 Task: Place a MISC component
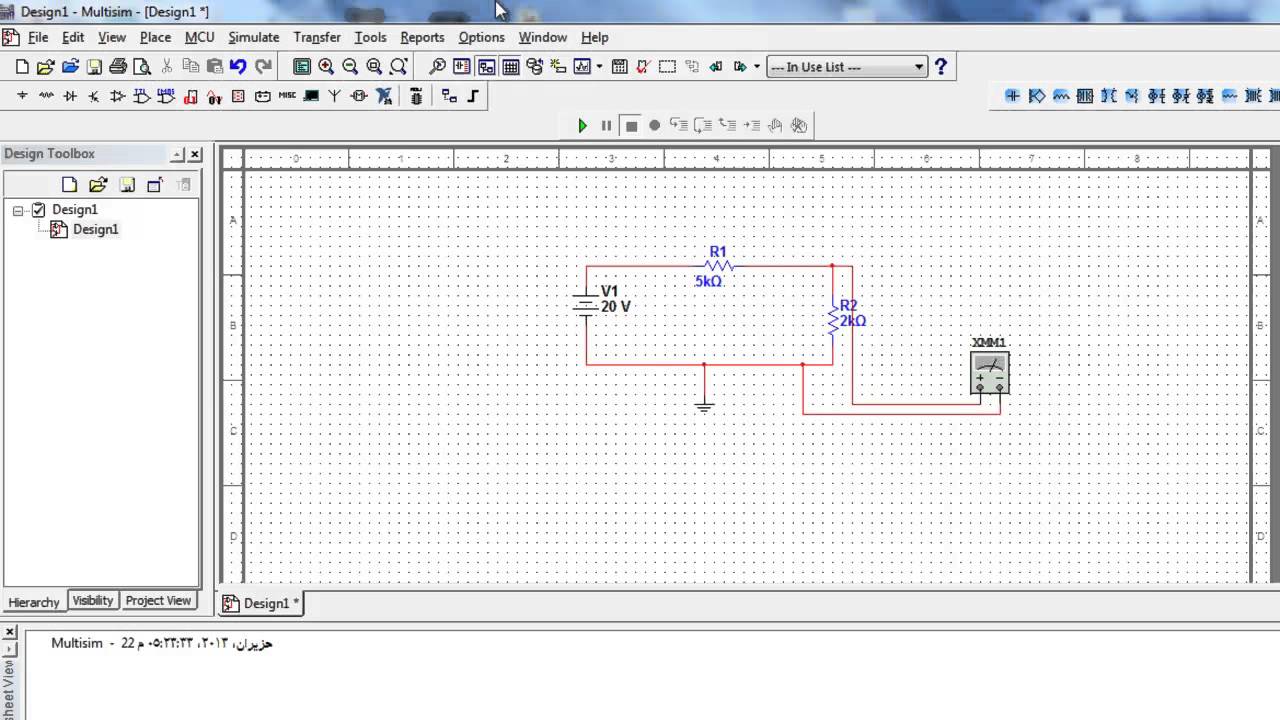[x=287, y=96]
